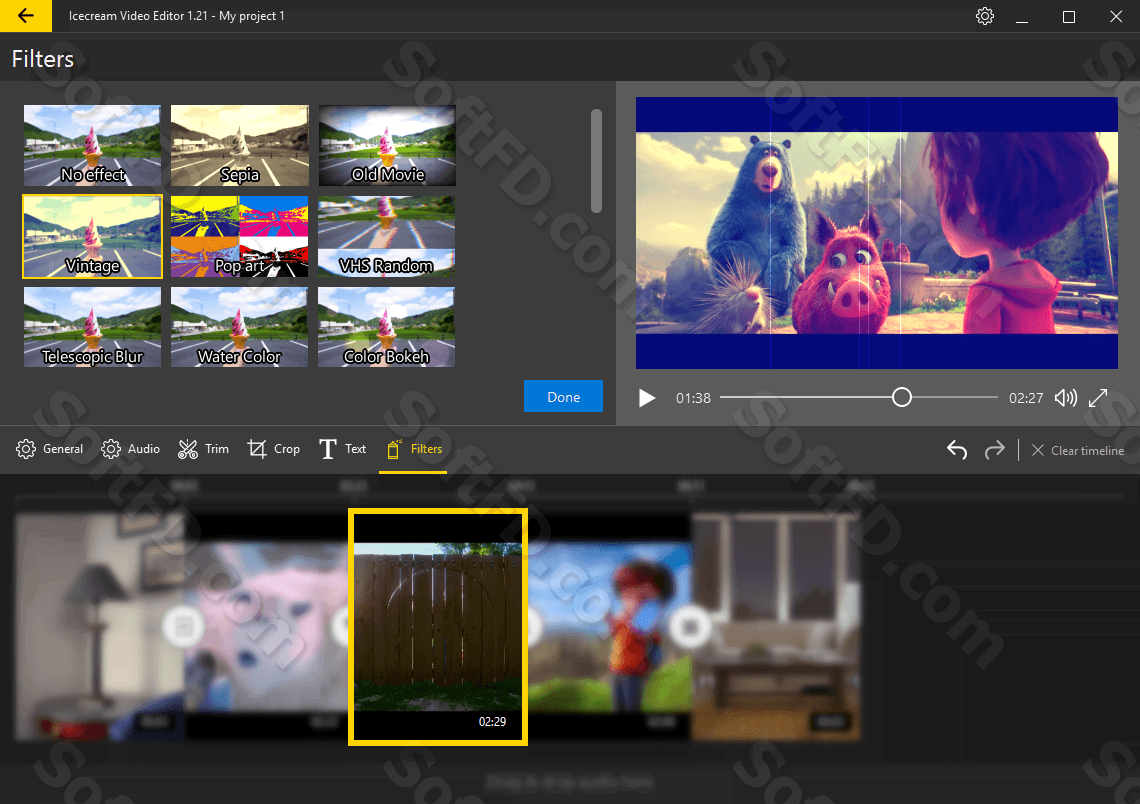Viewport: 1140px width, 804px height.
Task: Close the Icecream Video Editor window
Action: click(1116, 16)
